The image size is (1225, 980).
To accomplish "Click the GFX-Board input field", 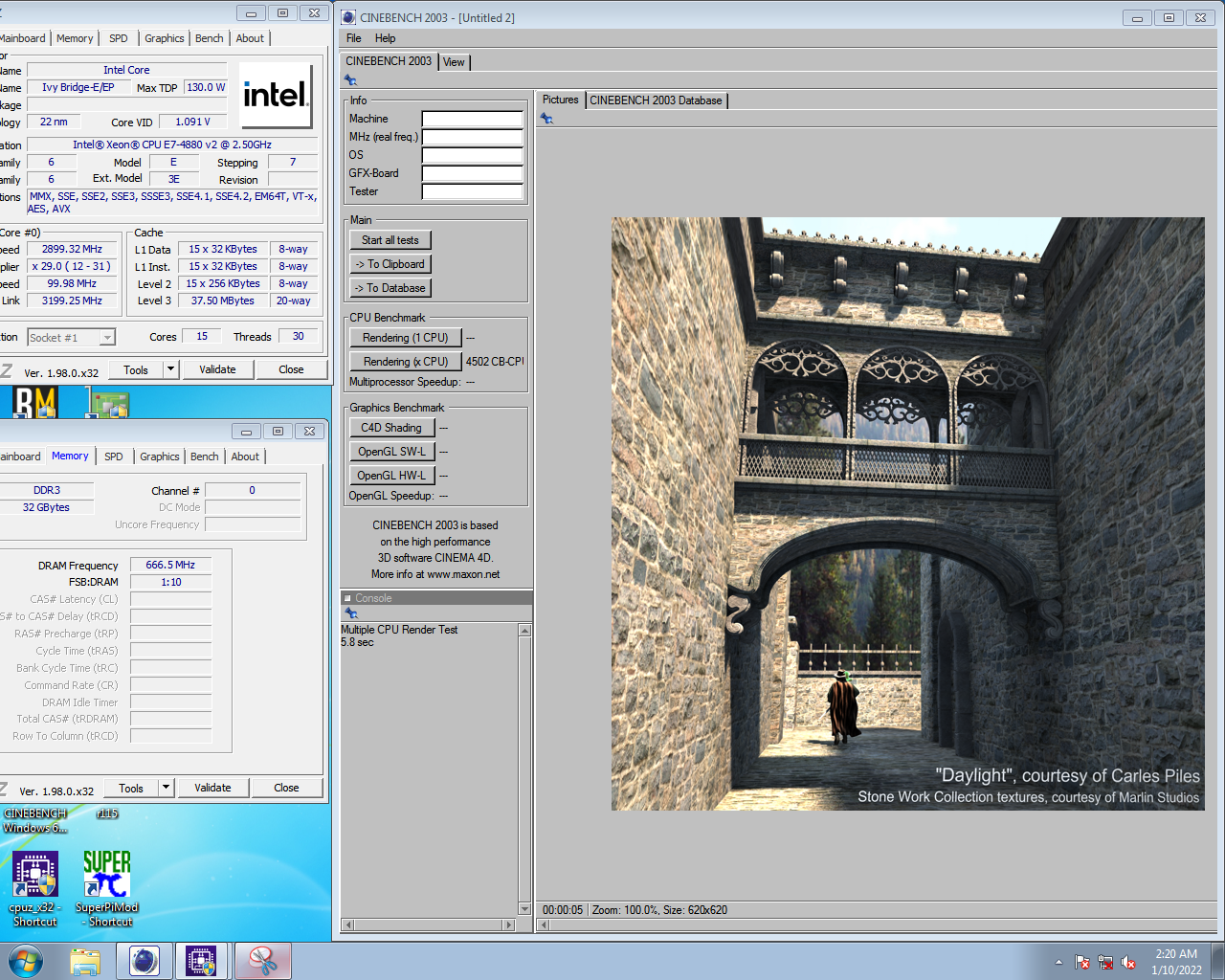I will pos(473,173).
